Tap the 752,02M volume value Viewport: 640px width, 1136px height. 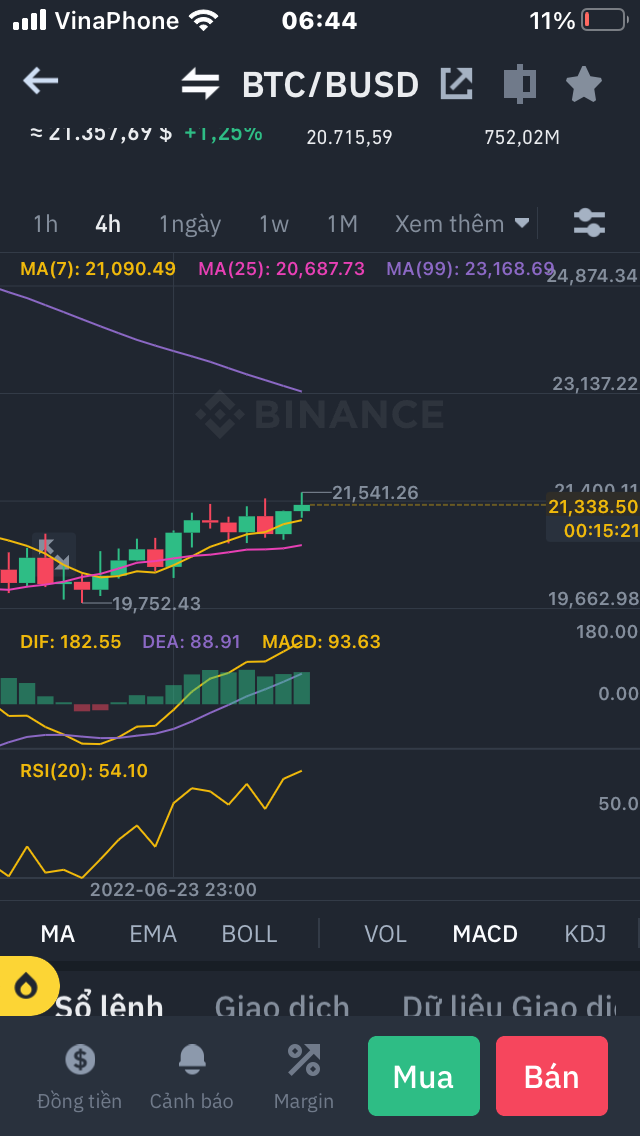[522, 137]
